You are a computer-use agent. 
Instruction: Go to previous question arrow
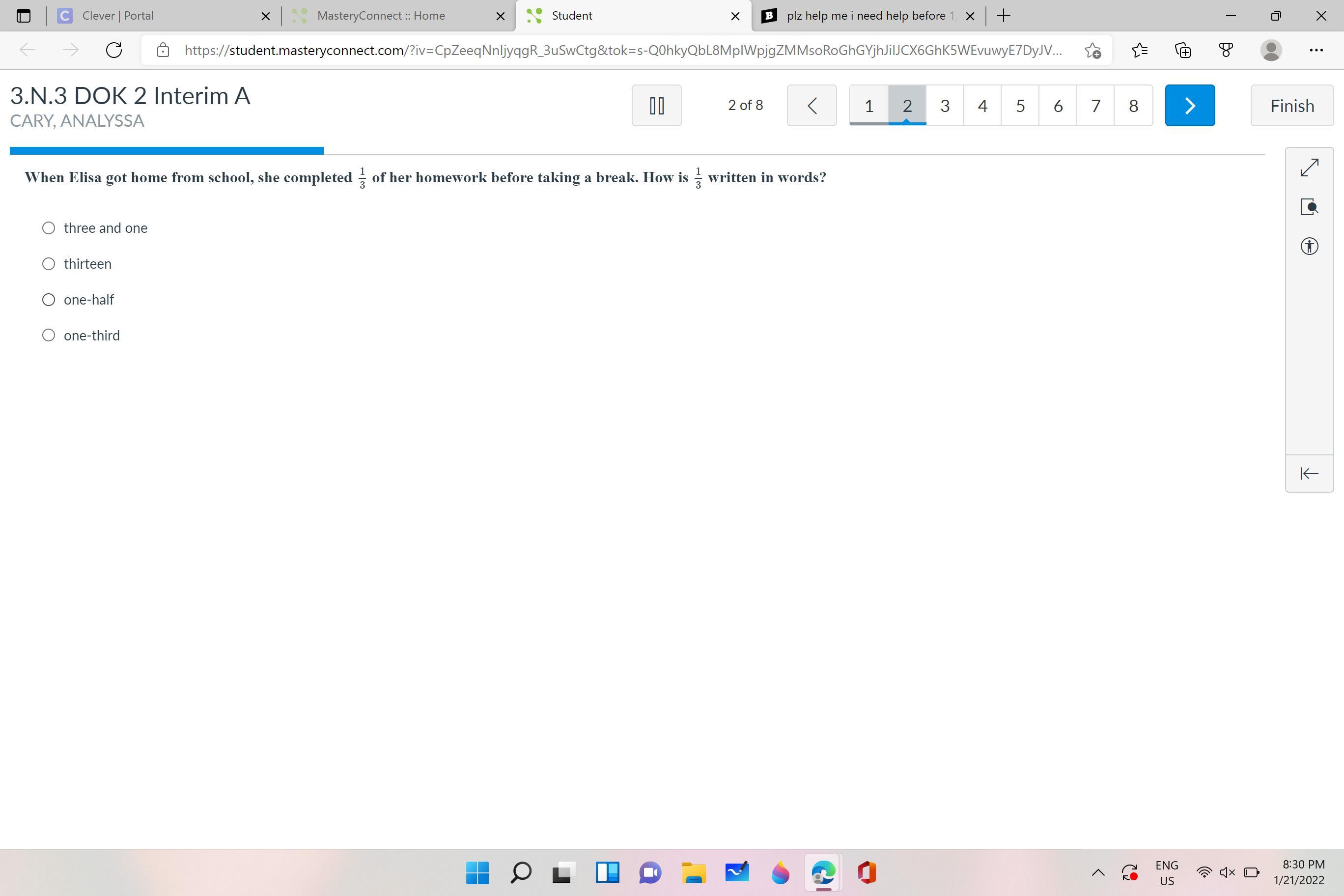coord(812,106)
